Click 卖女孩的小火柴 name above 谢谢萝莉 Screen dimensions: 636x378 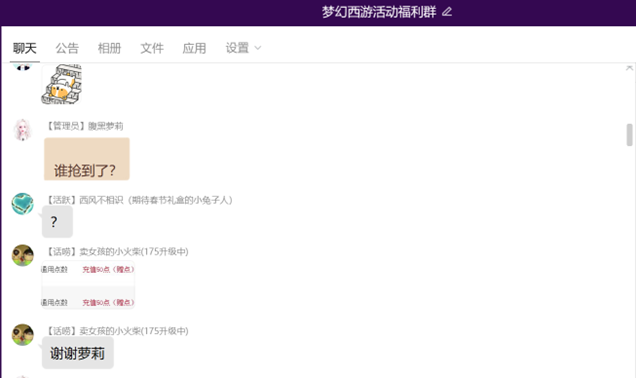[117, 331]
